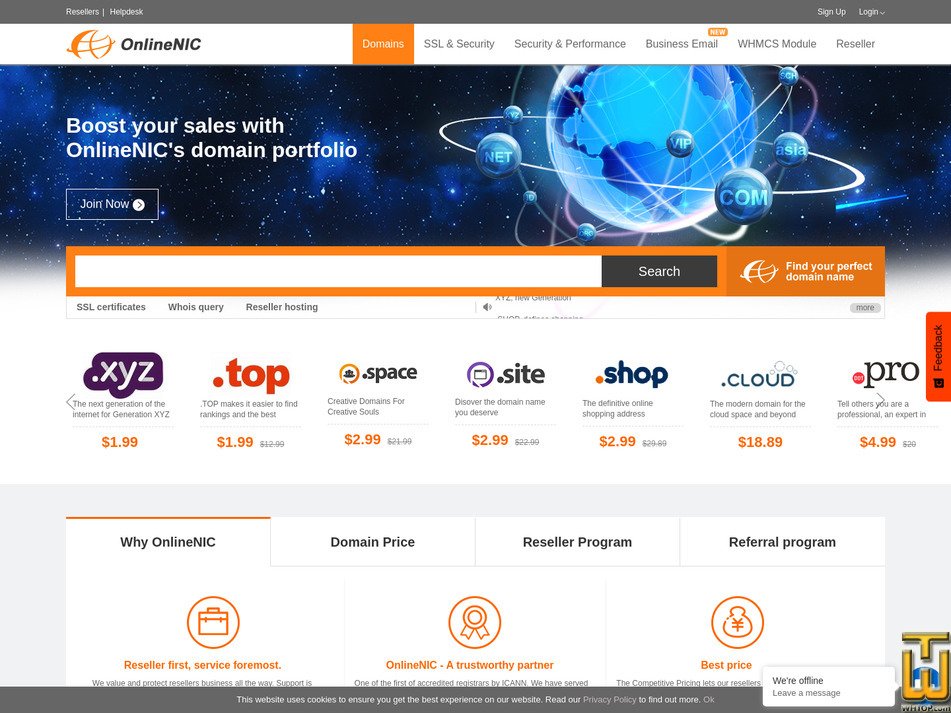Open the Privacy Policy link
The width and height of the screenshot is (951, 713).
tap(610, 700)
